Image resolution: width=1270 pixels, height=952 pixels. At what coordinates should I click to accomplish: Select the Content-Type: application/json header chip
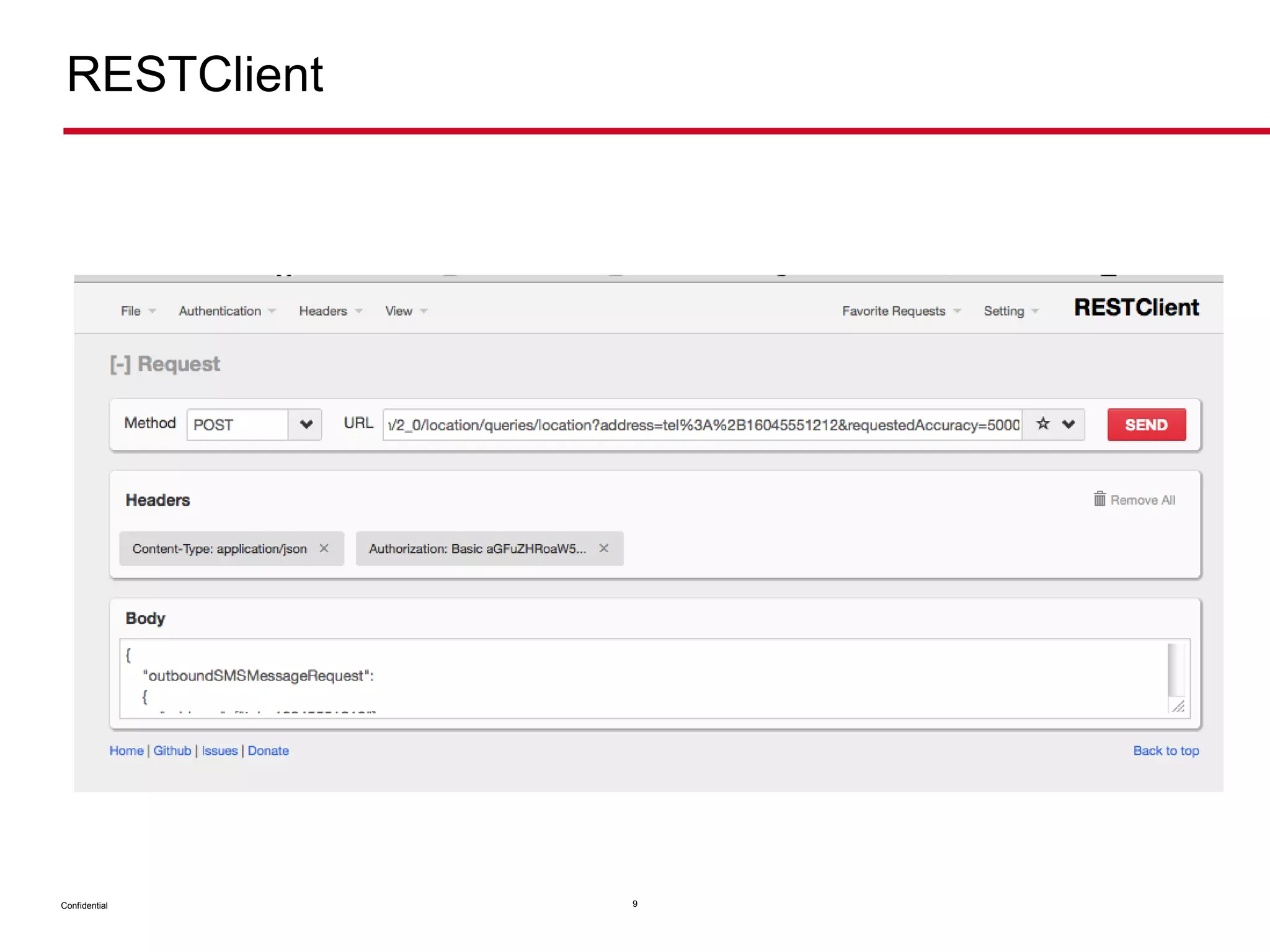click(x=231, y=549)
